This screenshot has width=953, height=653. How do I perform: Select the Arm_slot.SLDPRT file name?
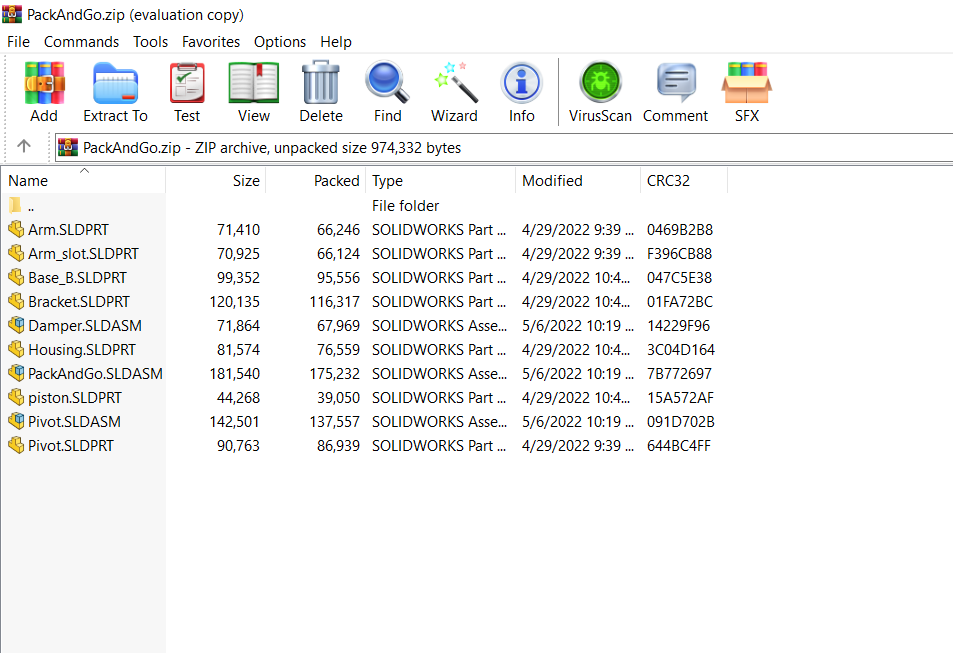83,254
